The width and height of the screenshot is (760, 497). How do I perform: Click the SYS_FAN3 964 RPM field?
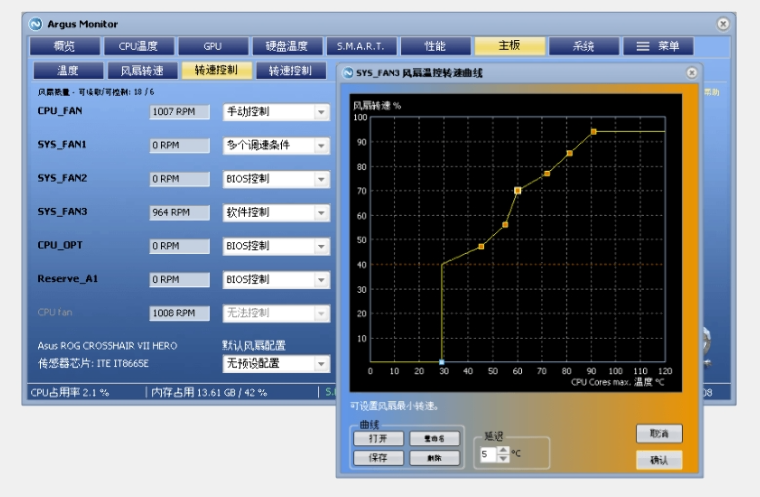pyautogui.click(x=179, y=212)
